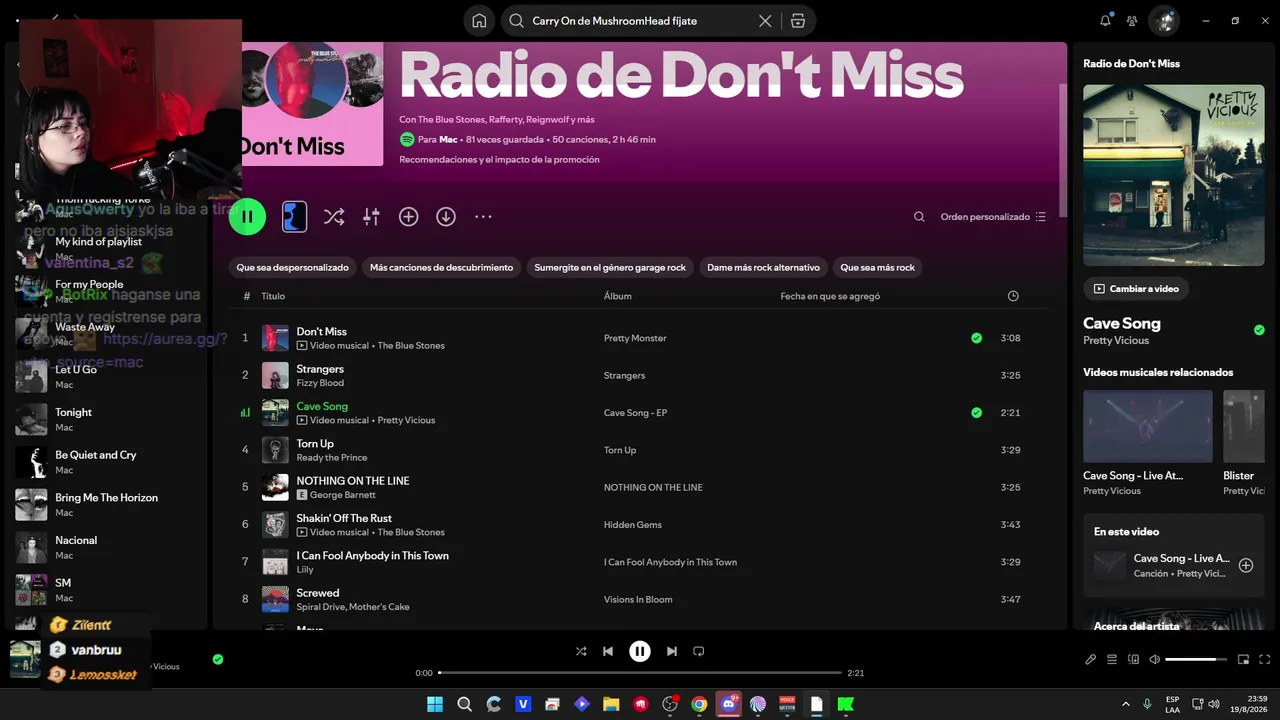The image size is (1280, 720).
Task: Select the Que sea despersonalizado chip
Action: point(293,267)
